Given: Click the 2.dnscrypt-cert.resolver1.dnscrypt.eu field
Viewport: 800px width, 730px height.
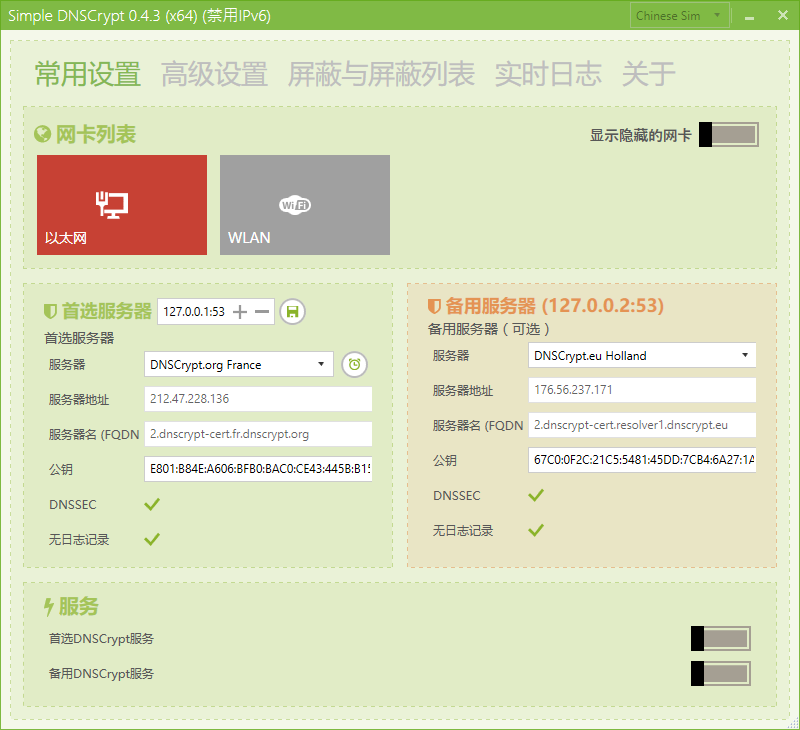Looking at the screenshot, I should [x=642, y=425].
